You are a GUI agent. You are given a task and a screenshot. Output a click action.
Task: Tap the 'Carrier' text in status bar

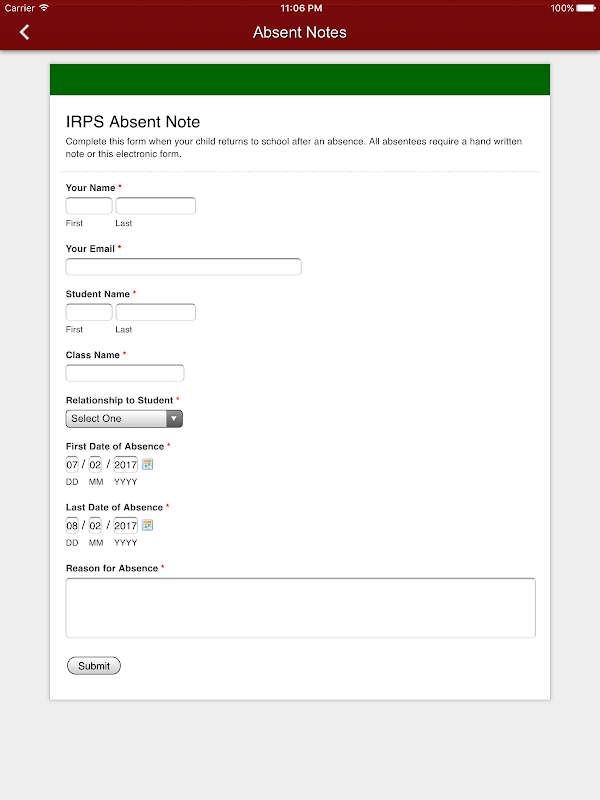coord(19,8)
